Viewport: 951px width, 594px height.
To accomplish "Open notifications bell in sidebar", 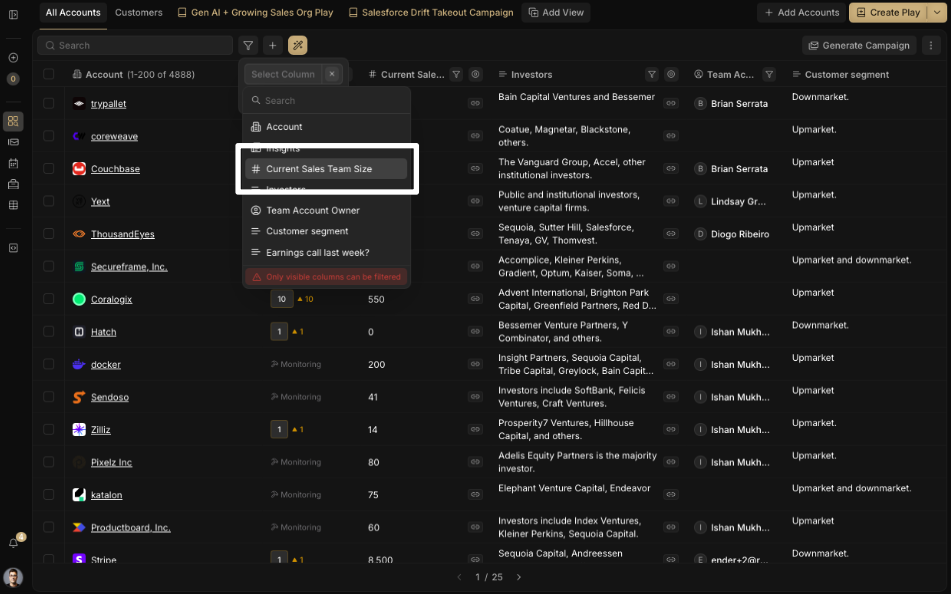I will point(13,543).
